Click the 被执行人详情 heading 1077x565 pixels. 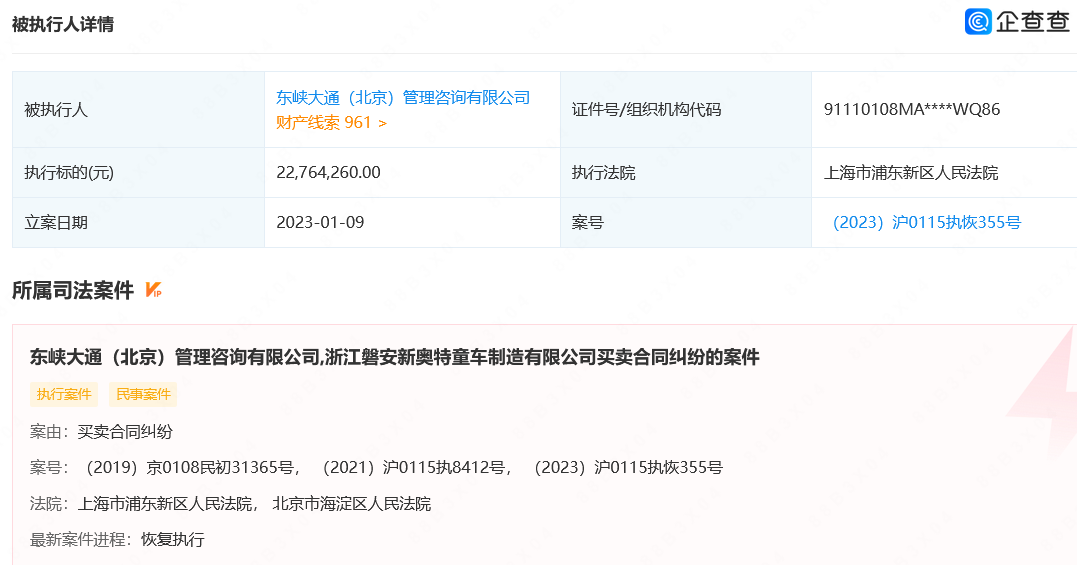[x=63, y=24]
